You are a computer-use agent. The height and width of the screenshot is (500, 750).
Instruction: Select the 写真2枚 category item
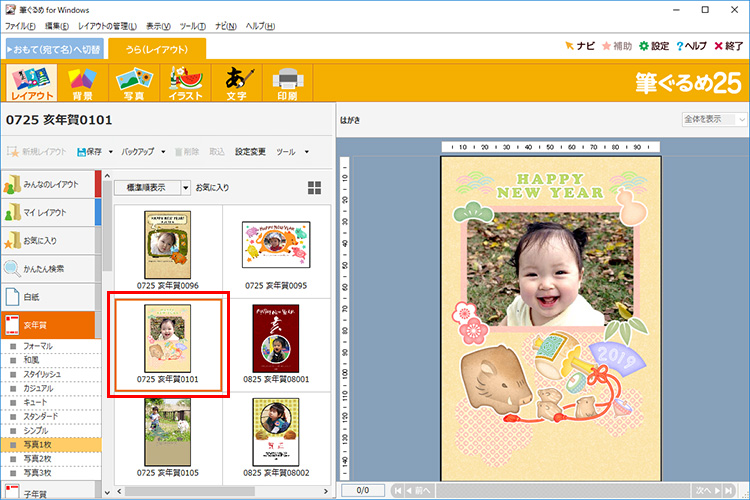tap(40, 458)
